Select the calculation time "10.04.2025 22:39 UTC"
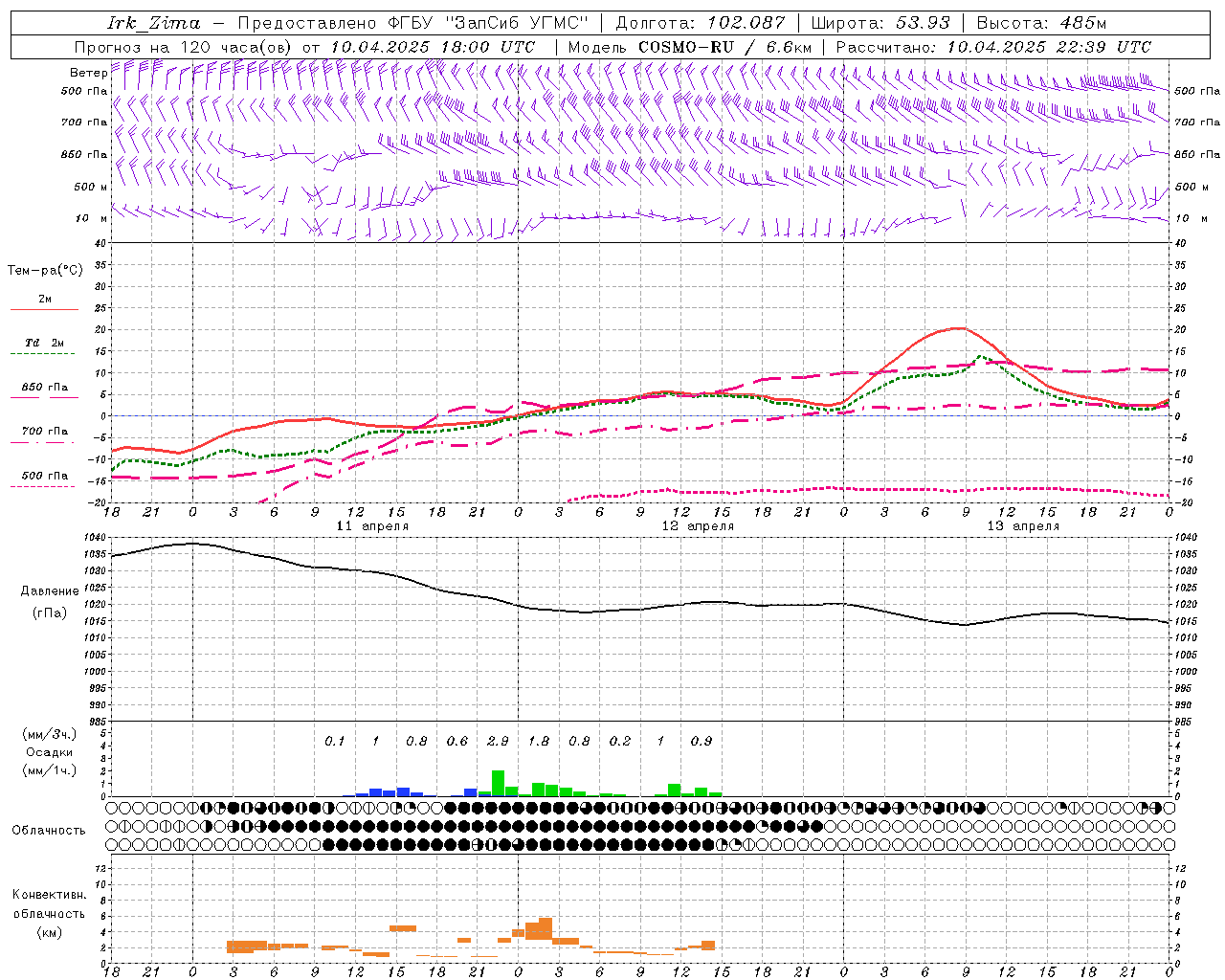The height and width of the screenshot is (980, 1225). pos(1049,47)
